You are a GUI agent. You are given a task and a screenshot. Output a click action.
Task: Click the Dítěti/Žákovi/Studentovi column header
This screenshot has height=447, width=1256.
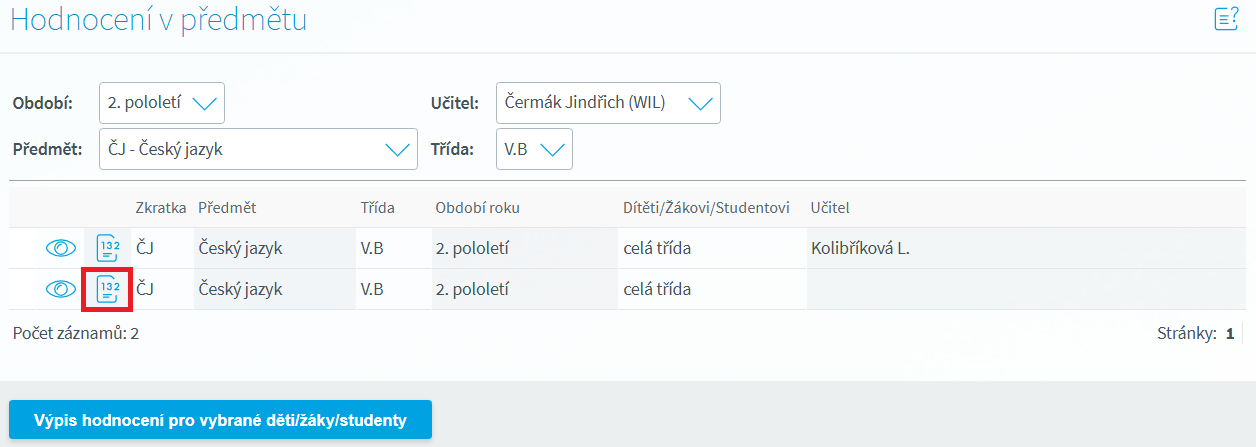(x=706, y=207)
